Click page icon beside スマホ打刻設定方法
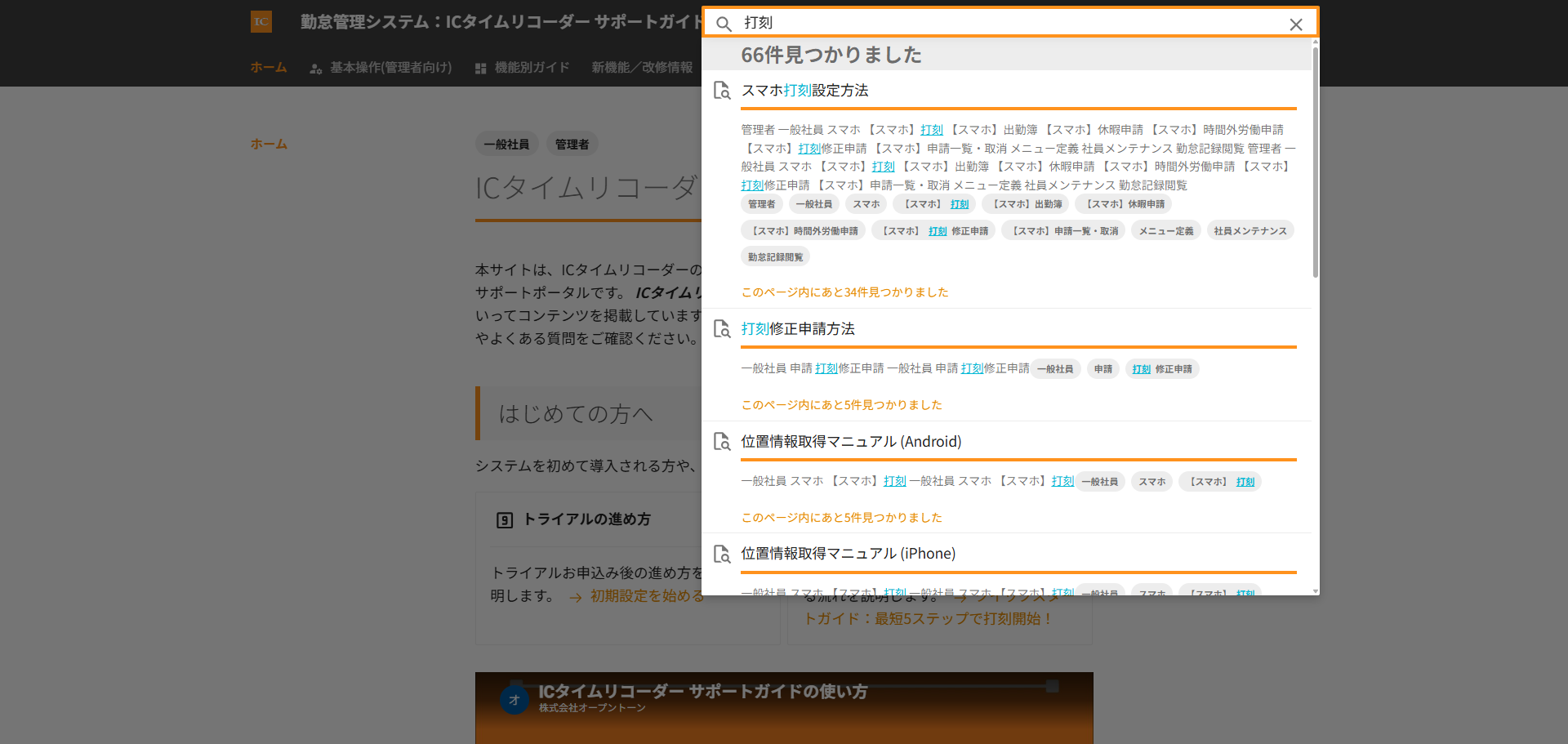Image resolution: width=1568 pixels, height=744 pixels. [x=722, y=91]
